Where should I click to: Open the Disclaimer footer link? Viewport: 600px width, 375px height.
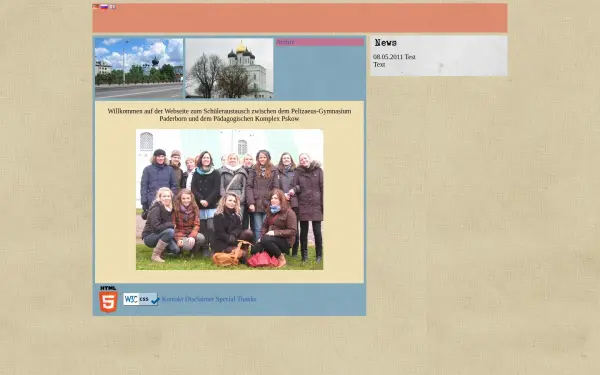pyautogui.click(x=199, y=299)
